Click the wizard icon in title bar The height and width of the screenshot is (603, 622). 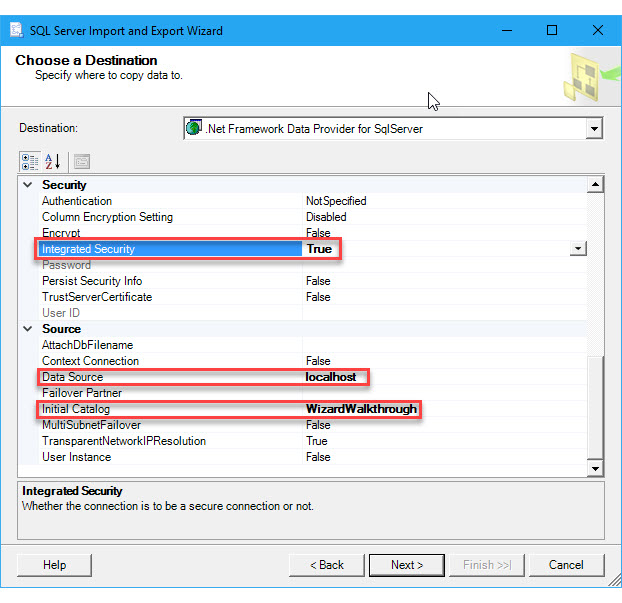[x=16, y=30]
